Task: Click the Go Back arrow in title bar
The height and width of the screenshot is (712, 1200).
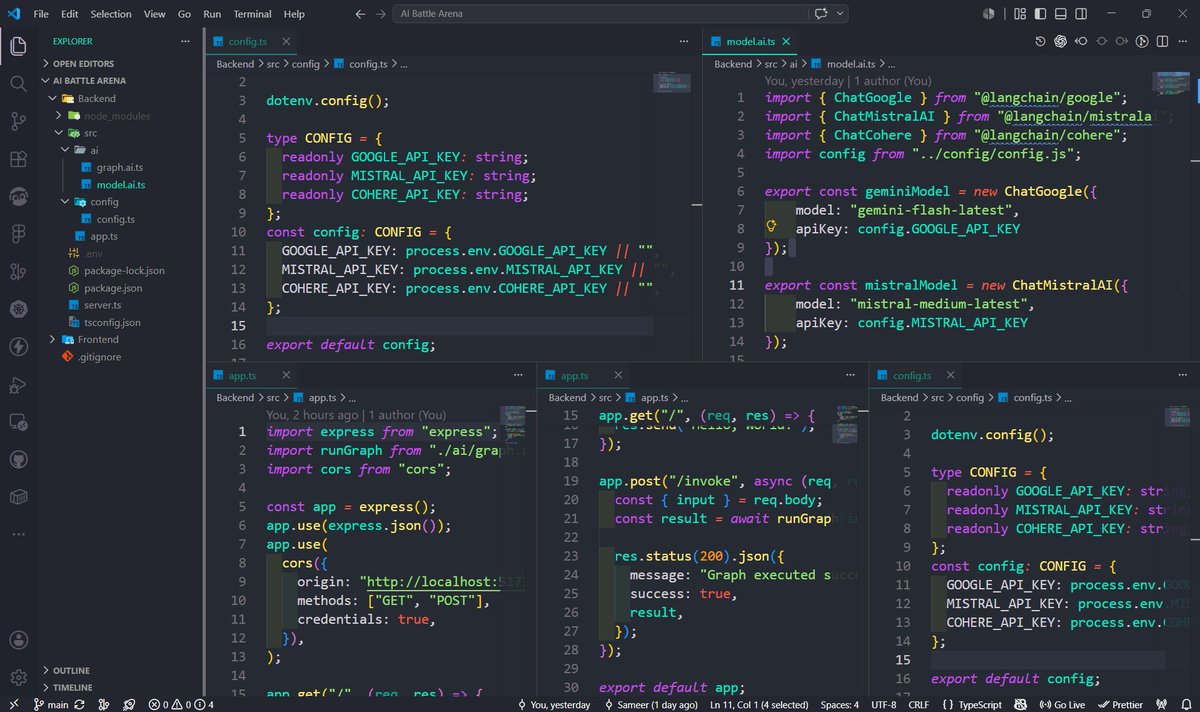Action: click(360, 14)
